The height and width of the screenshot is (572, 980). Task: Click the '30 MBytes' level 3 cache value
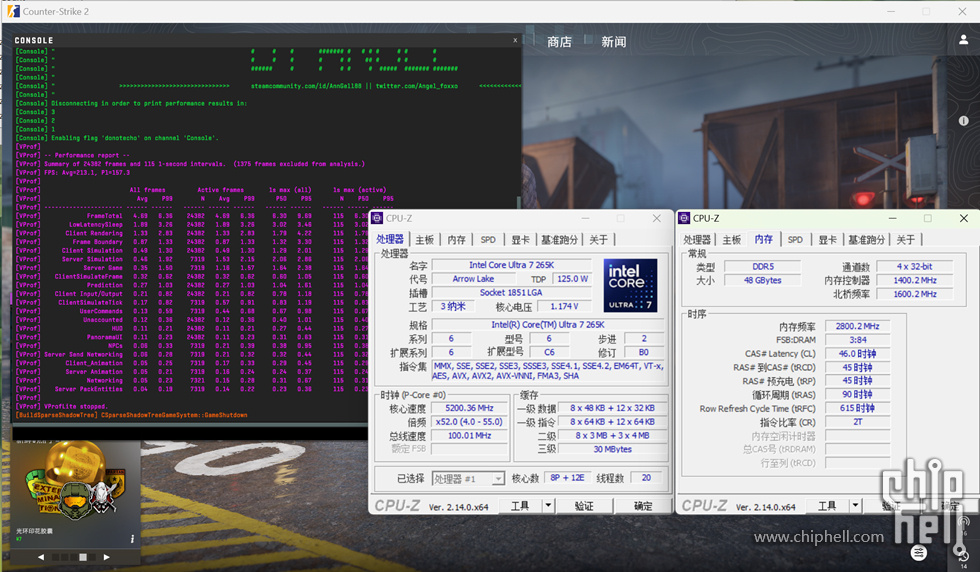point(612,449)
